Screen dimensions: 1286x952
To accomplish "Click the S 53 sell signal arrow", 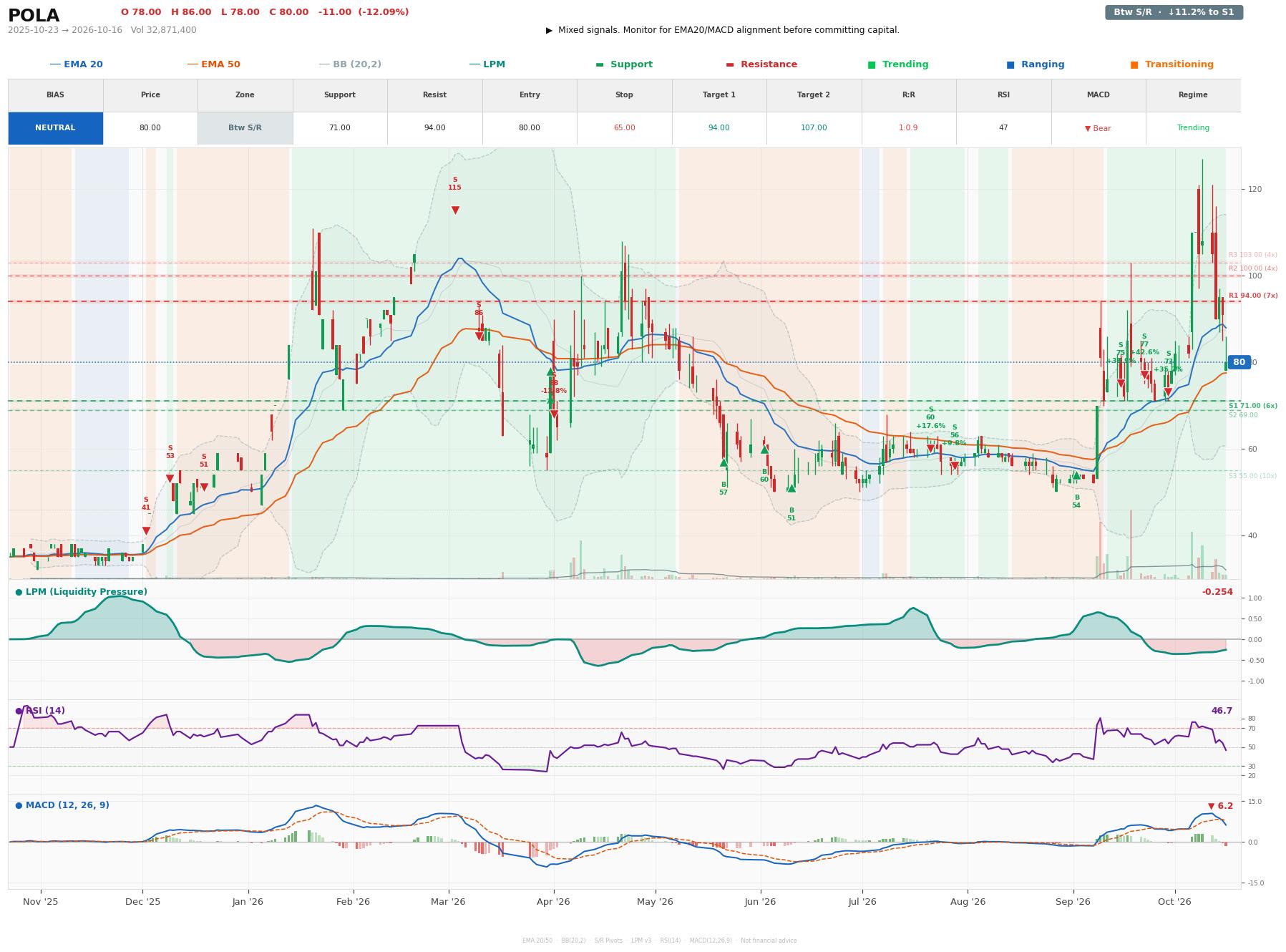I will [170, 479].
